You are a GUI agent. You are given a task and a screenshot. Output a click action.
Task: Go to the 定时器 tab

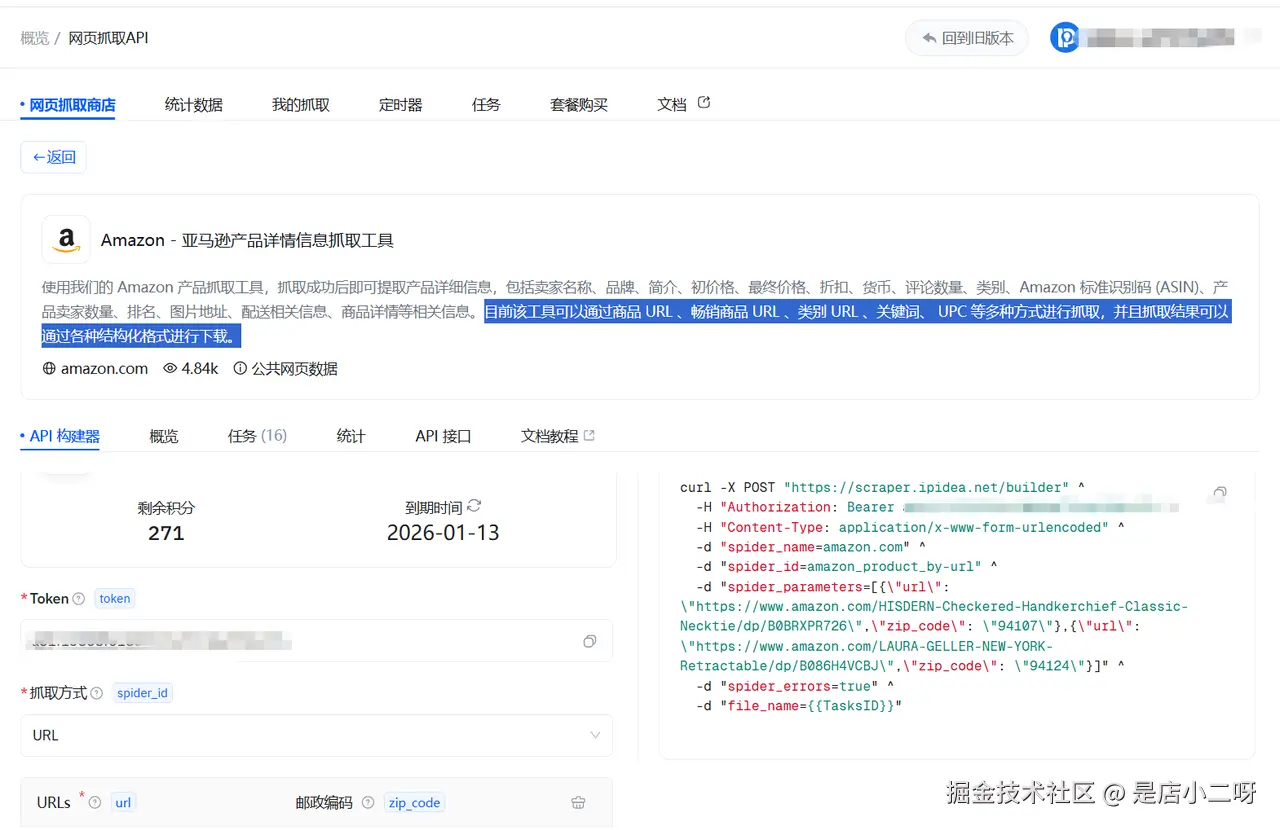[x=401, y=105]
